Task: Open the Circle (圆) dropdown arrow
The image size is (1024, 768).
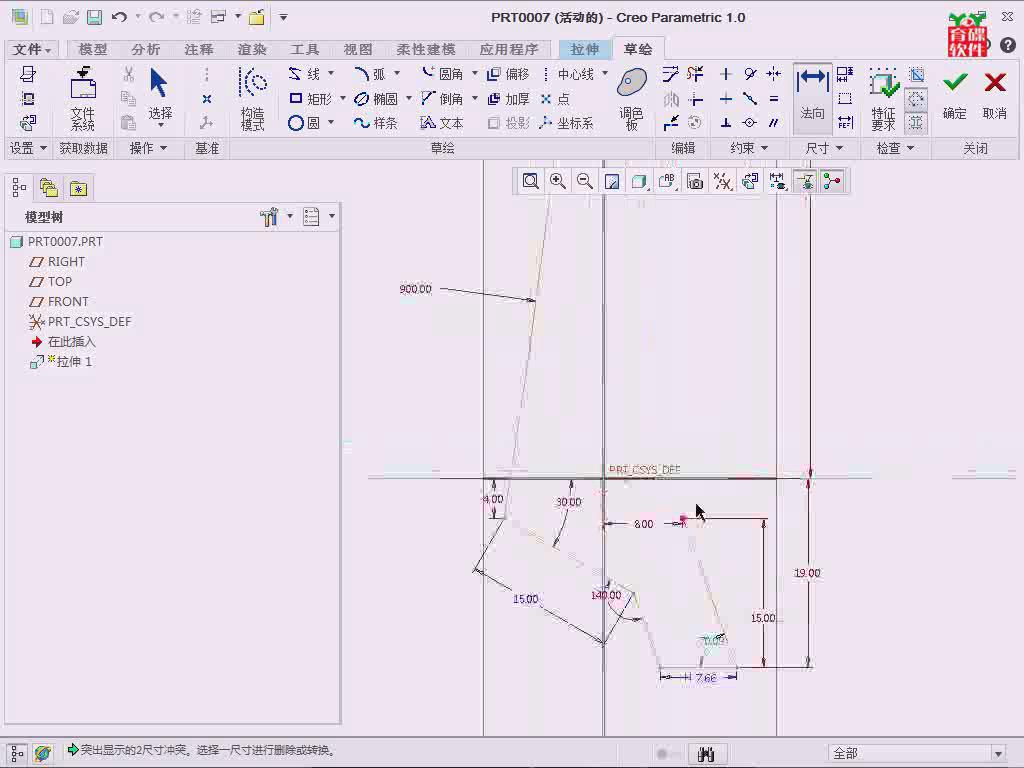Action: tap(331, 122)
